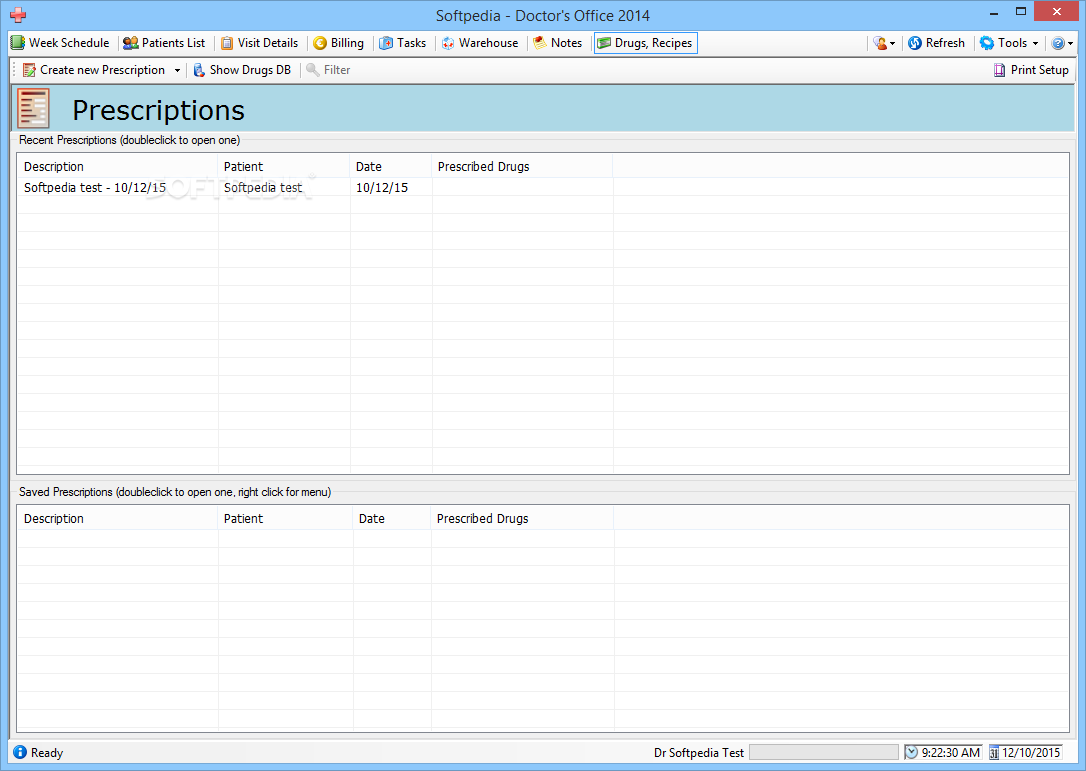
Task: Click the application red cross icon
Action: [x=18, y=15]
